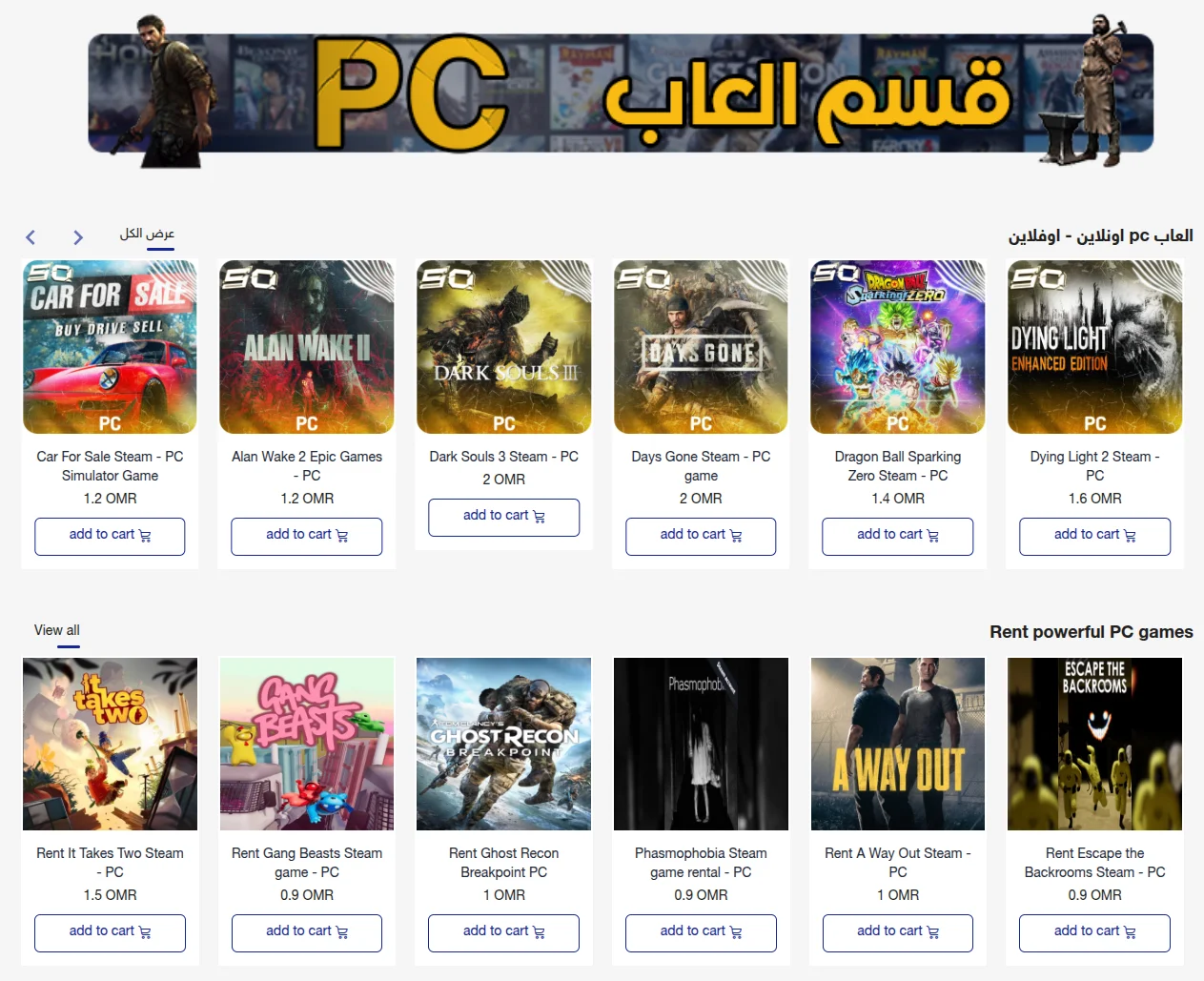
Task: Open the Arabic view all link عرض الكل
Action: tap(147, 234)
